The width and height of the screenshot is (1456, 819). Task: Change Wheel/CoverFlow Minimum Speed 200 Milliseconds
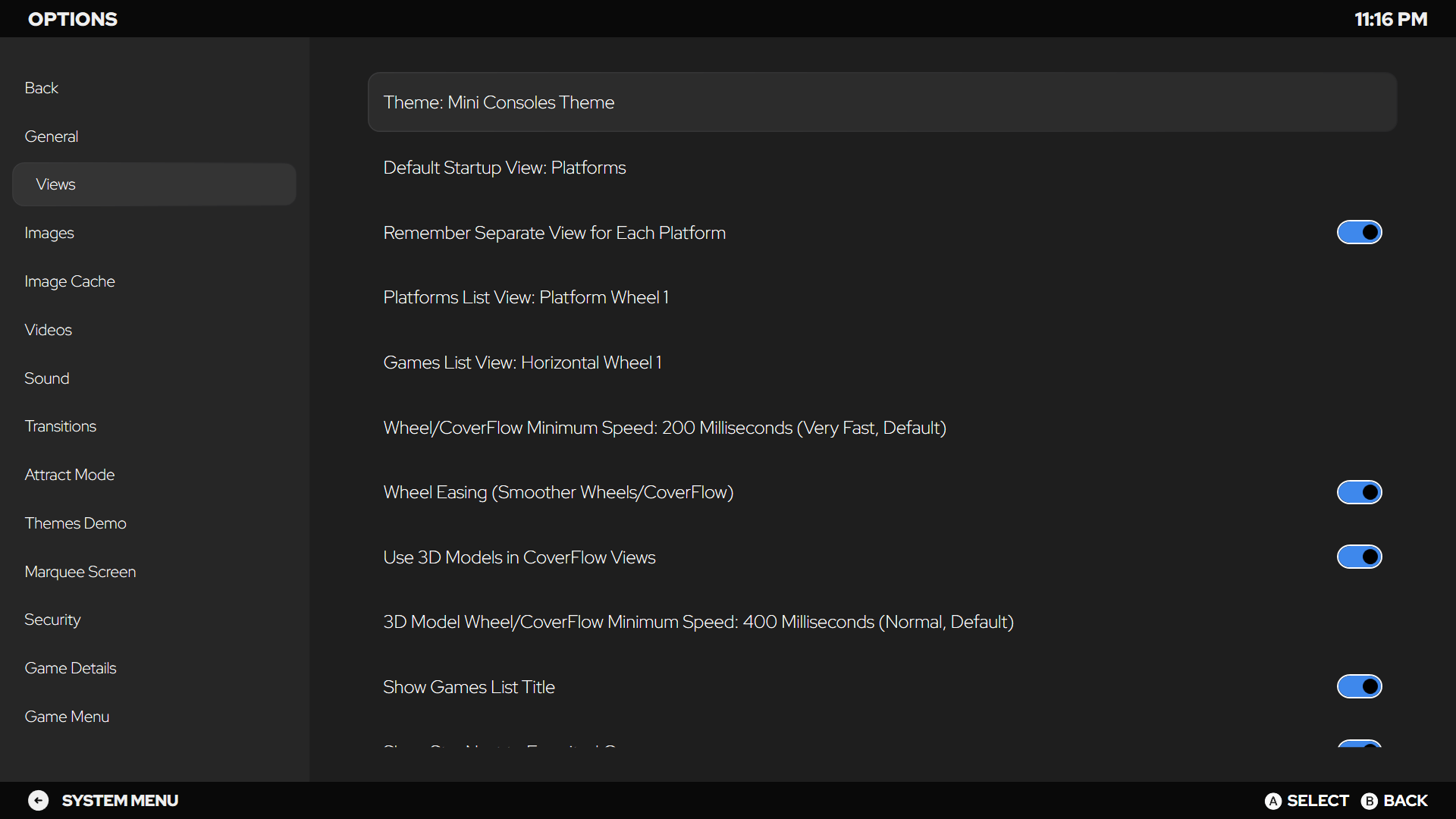point(883,428)
